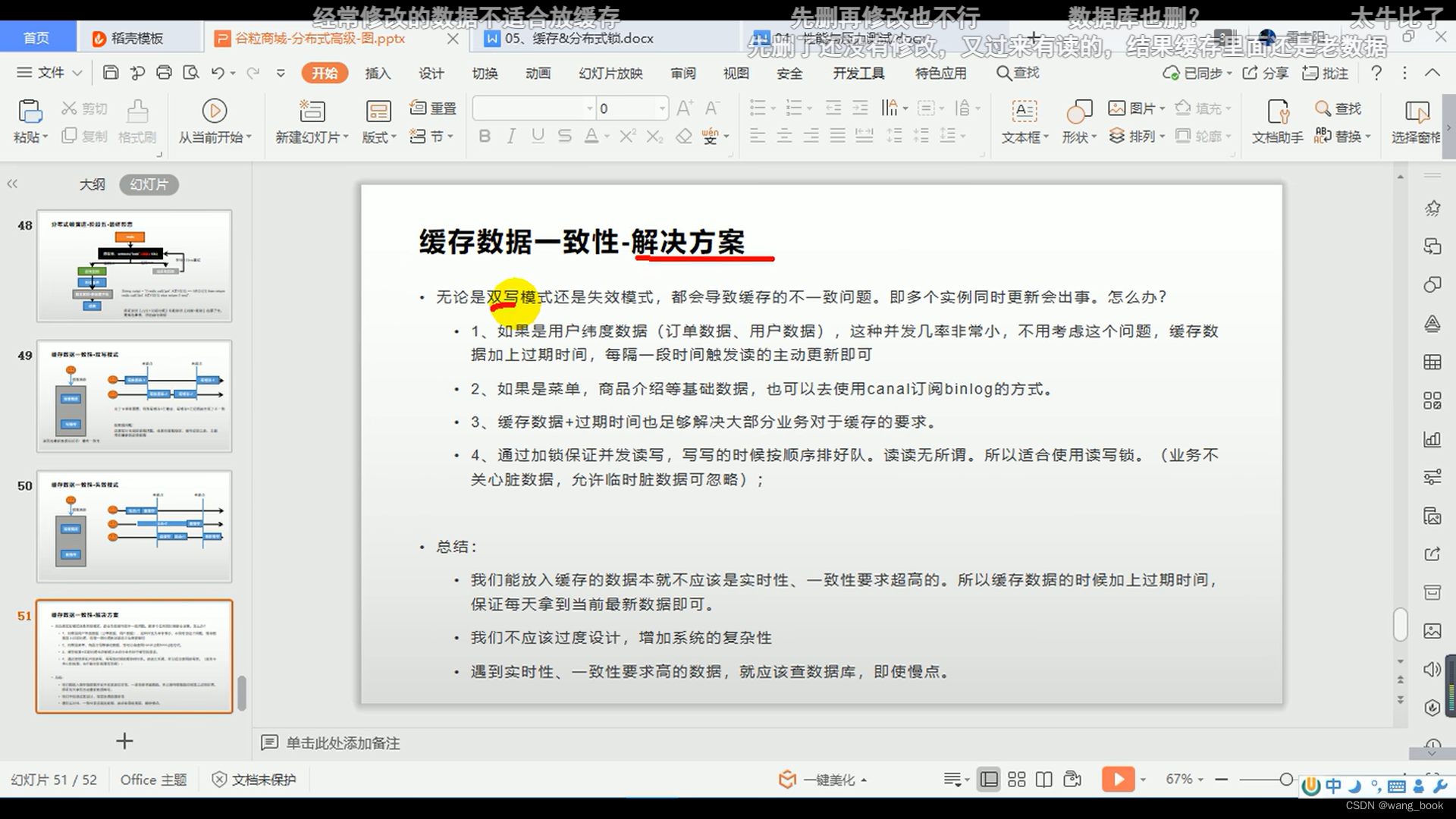Clear formatting with the eraser icon

point(684,136)
